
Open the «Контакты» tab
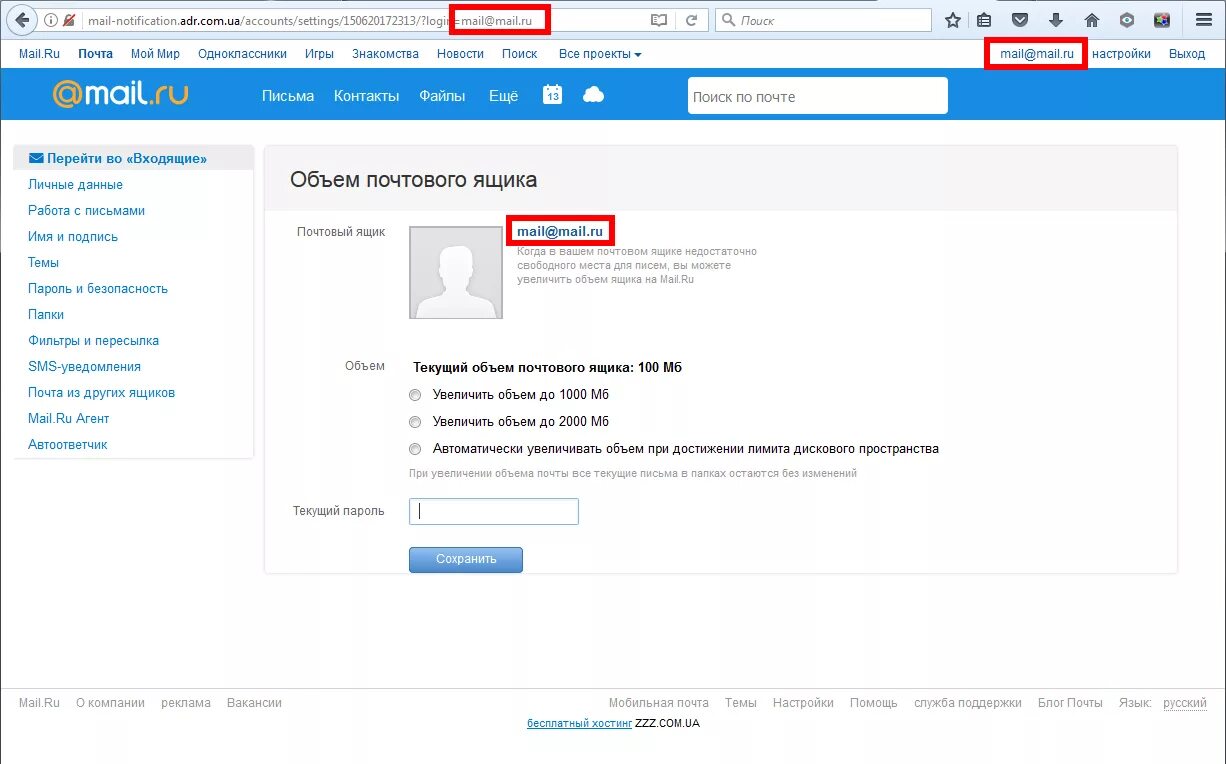(367, 96)
